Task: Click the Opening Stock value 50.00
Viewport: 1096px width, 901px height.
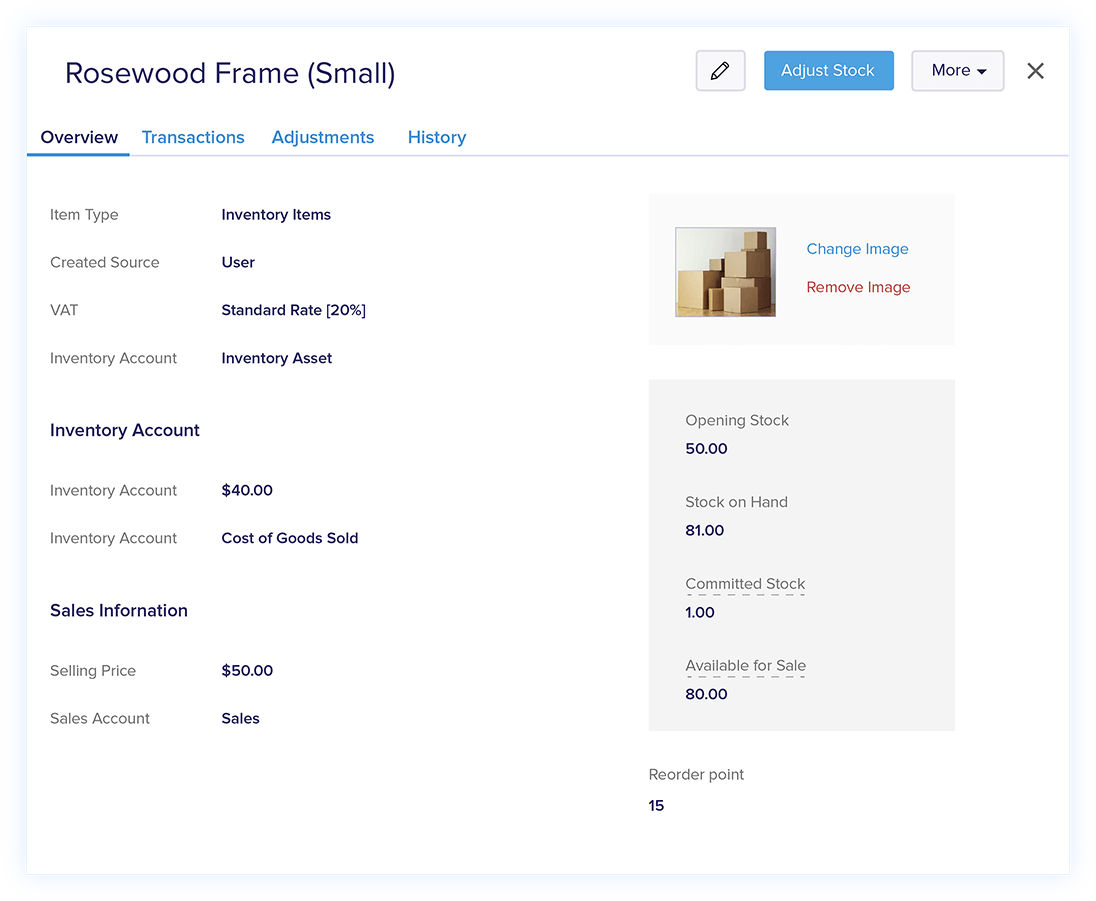Action: tap(706, 448)
